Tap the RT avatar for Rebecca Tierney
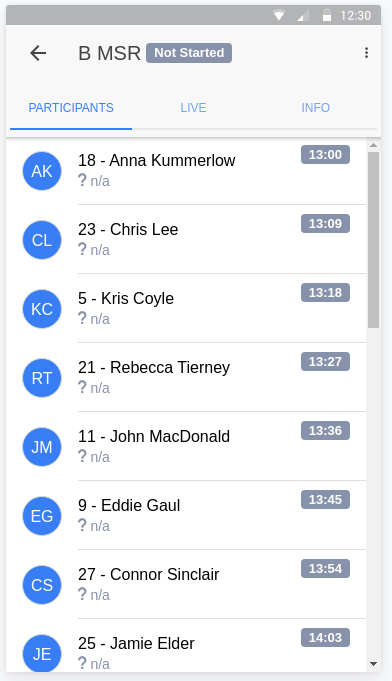The width and height of the screenshot is (392, 681). [x=42, y=378]
